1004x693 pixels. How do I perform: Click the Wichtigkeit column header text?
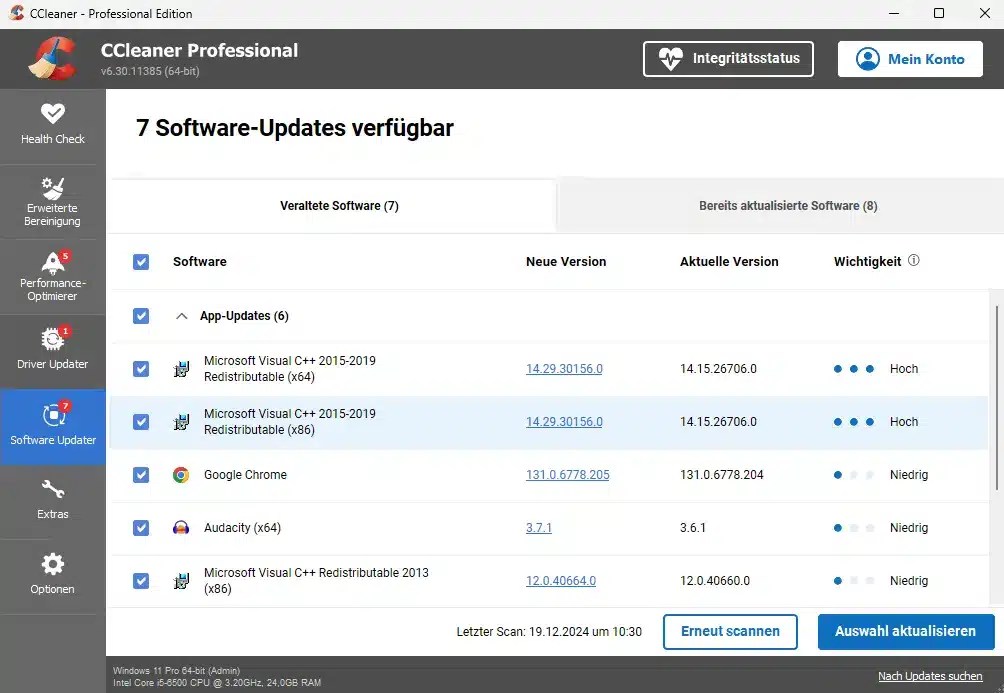point(868,262)
